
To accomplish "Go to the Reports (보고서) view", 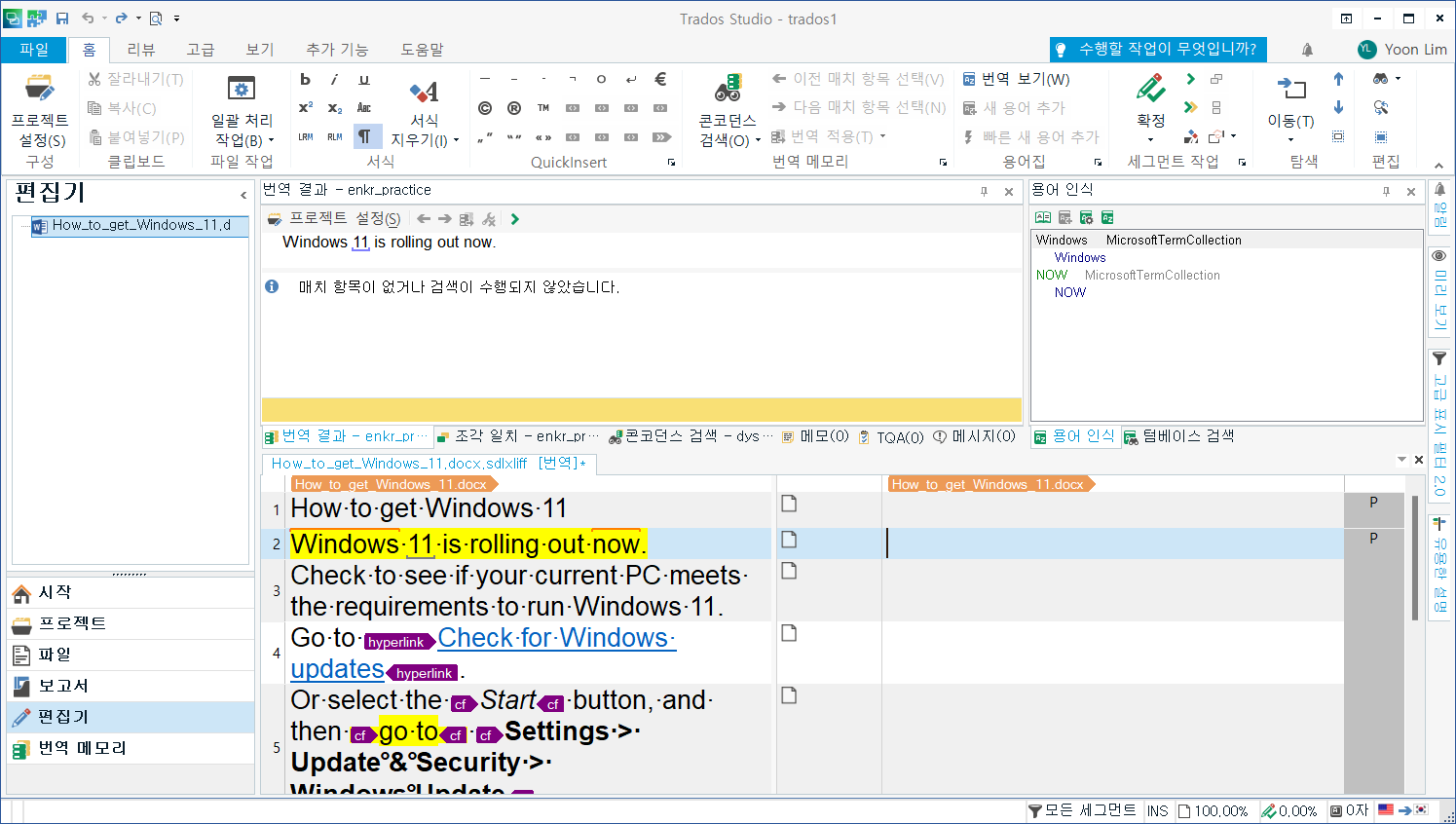I will (x=131, y=686).
